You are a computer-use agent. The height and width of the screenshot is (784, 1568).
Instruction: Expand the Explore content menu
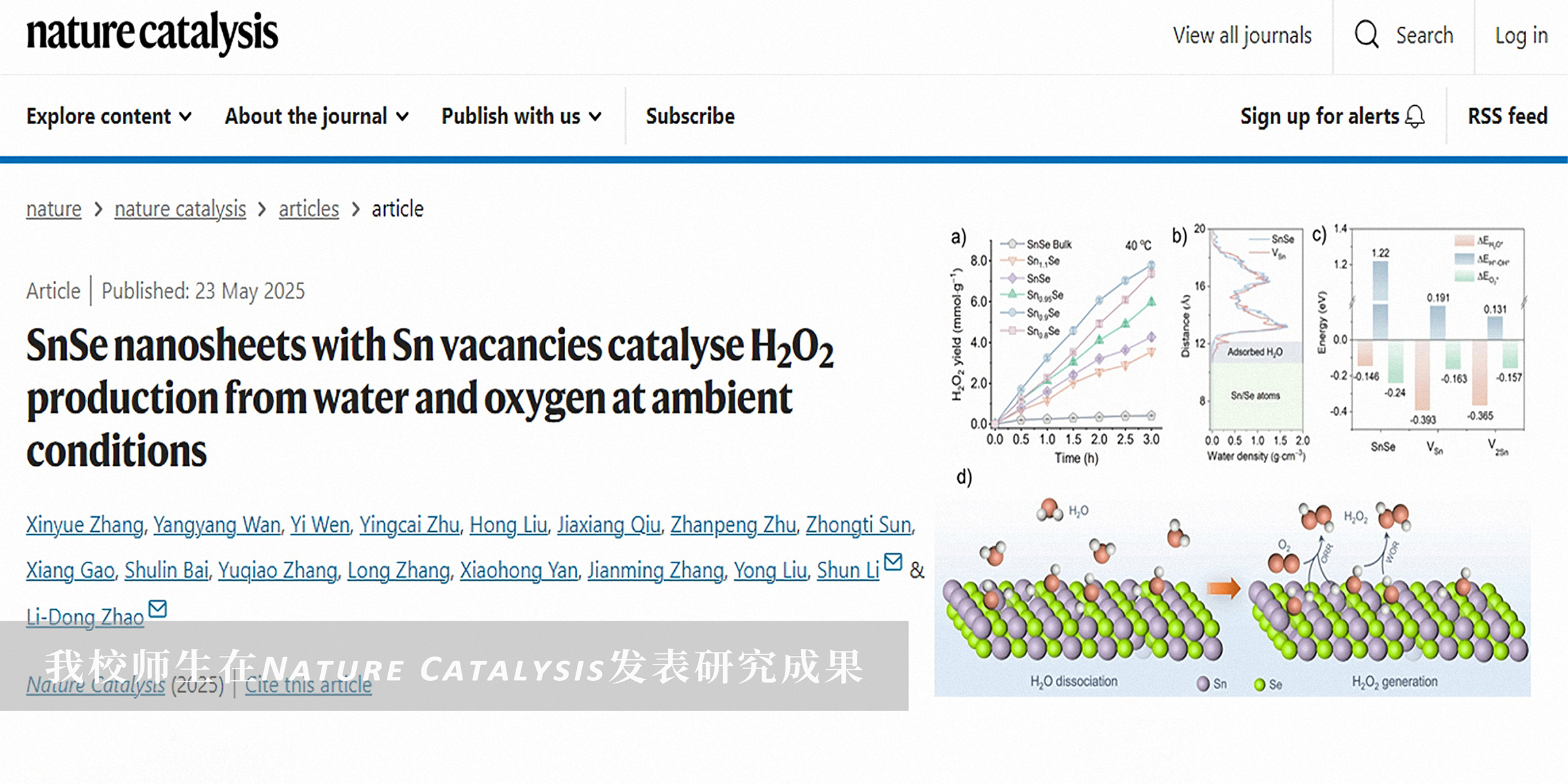point(109,116)
